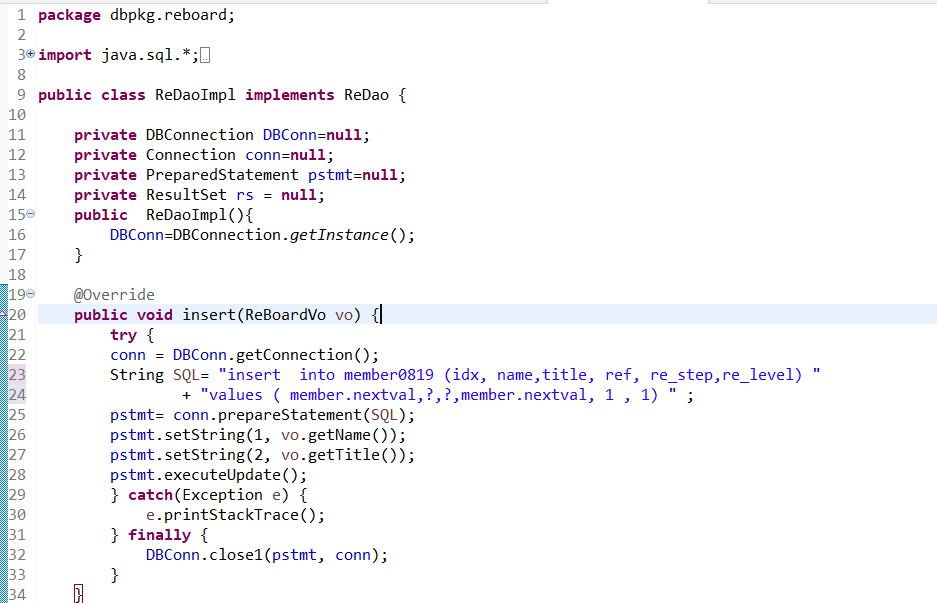This screenshot has width=937, height=603.
Task: Click the prepareStatement call on line 25
Action: point(290,415)
